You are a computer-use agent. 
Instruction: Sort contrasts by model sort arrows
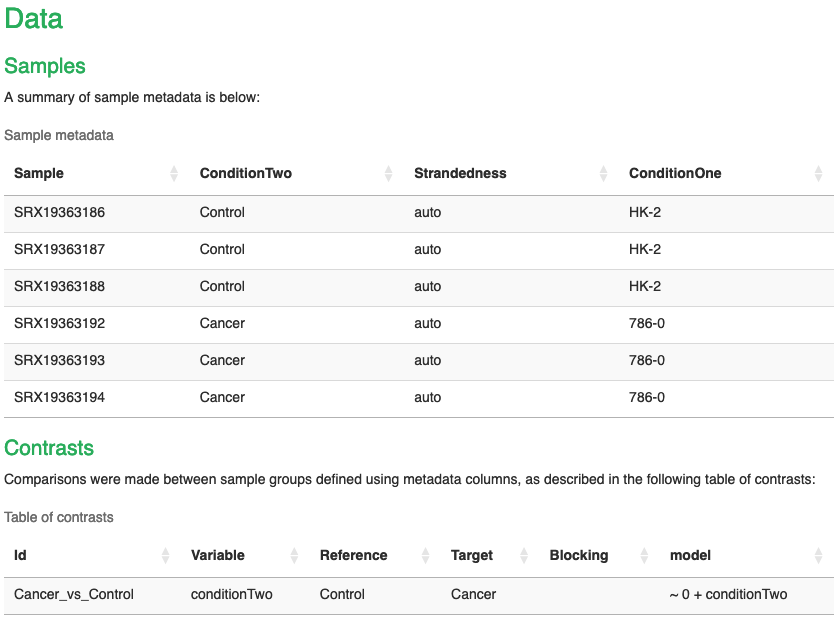[x=818, y=556]
